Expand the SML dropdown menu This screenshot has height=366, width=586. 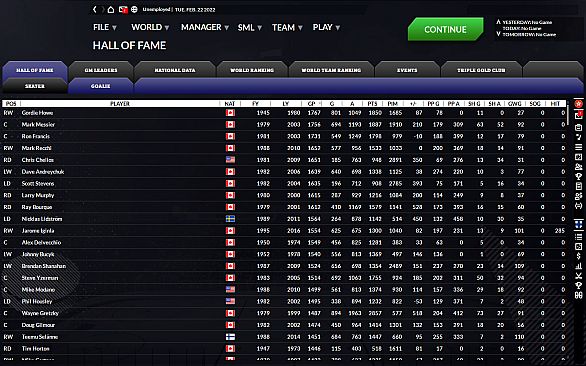click(x=250, y=28)
